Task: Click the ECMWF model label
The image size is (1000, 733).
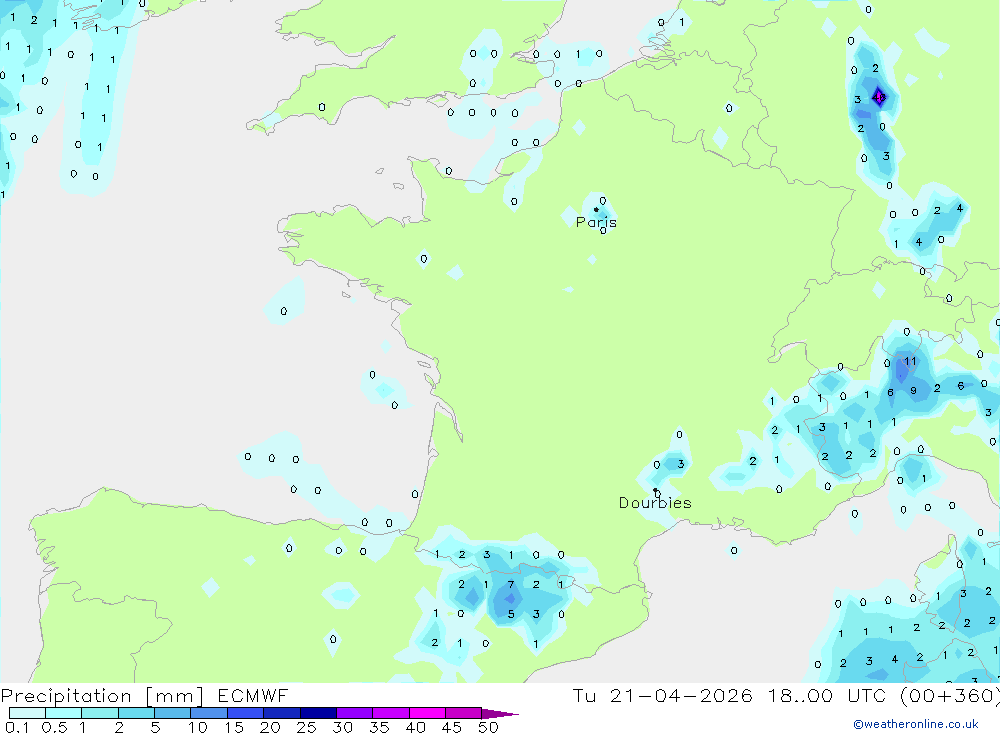Action: point(253,695)
